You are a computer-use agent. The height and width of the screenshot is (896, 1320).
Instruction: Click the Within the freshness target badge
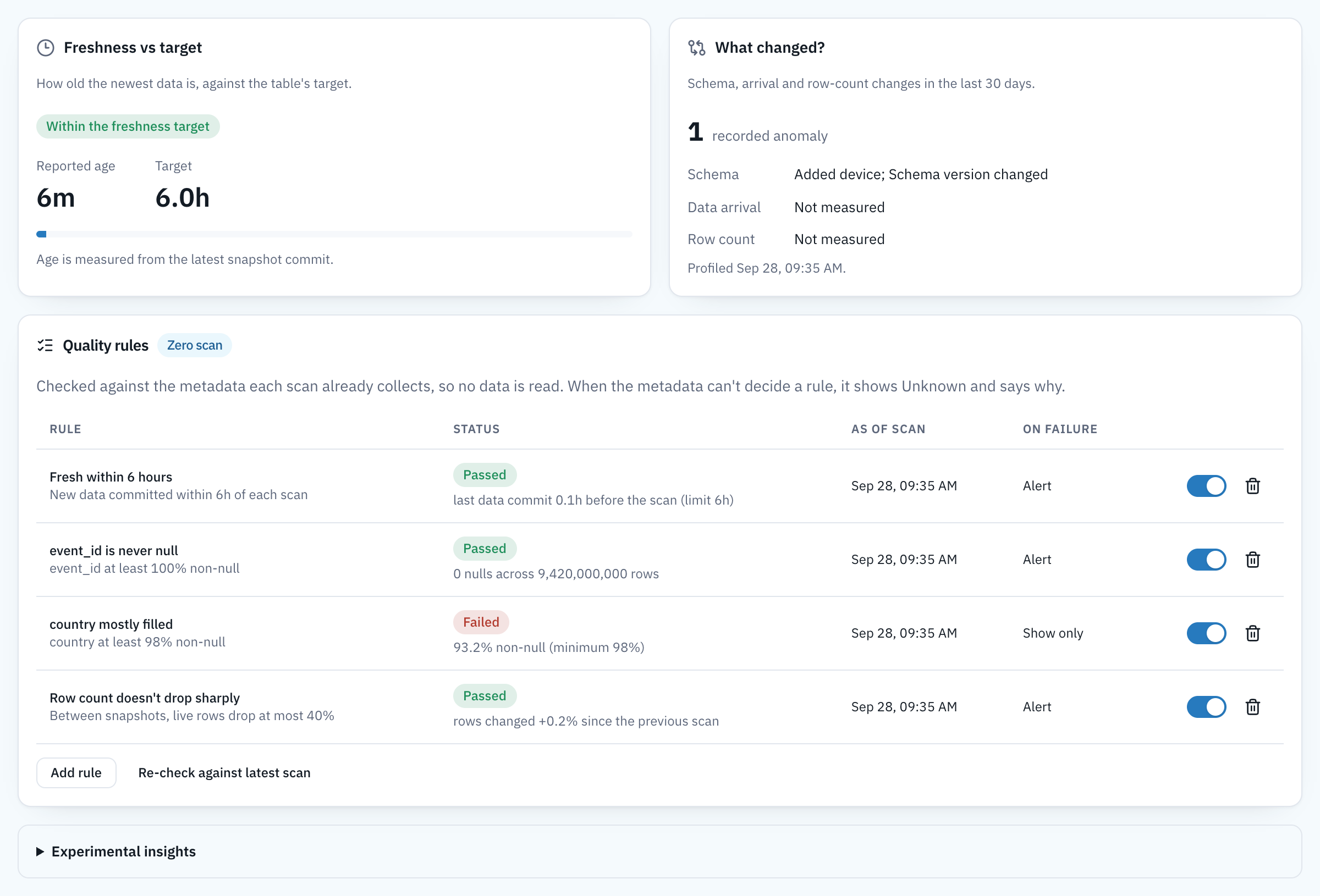[128, 126]
